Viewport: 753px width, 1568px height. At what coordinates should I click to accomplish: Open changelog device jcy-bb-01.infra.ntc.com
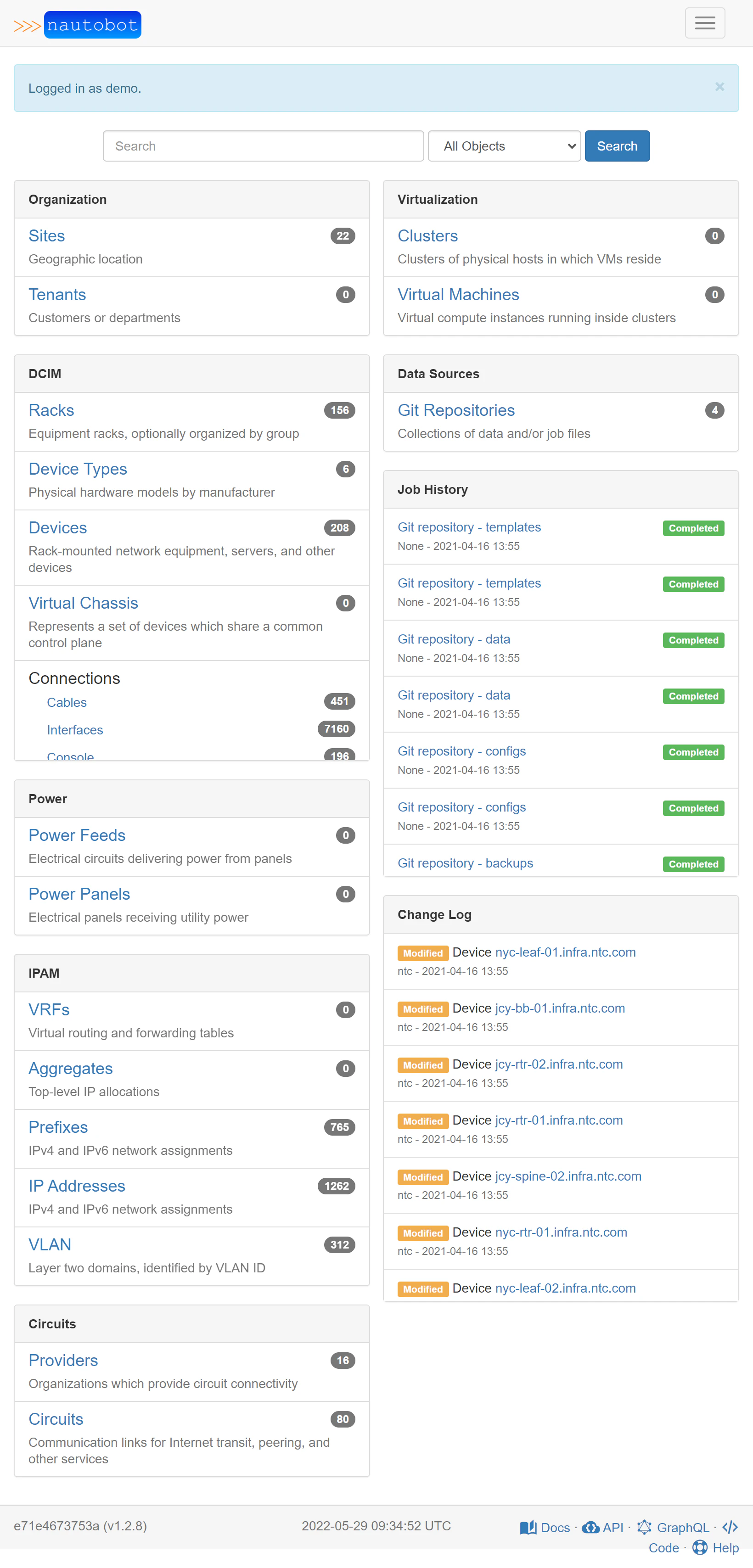[559, 1008]
